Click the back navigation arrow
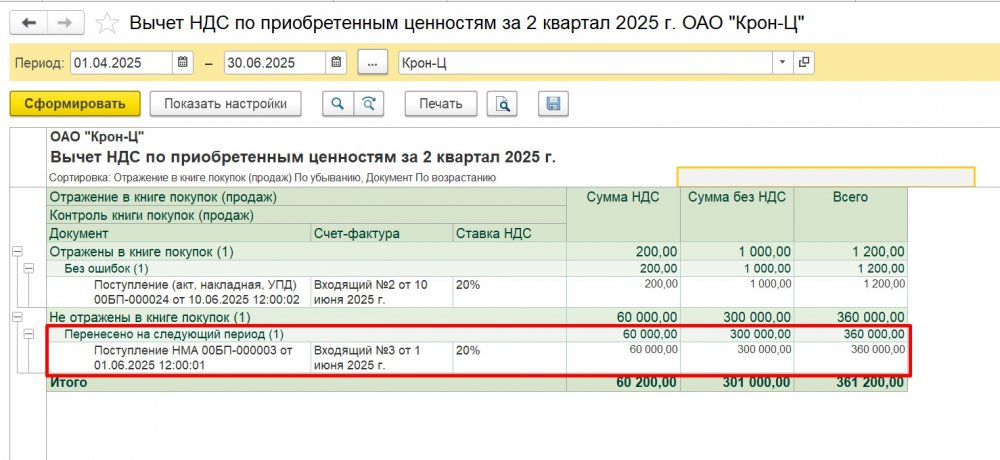 (x=29, y=22)
